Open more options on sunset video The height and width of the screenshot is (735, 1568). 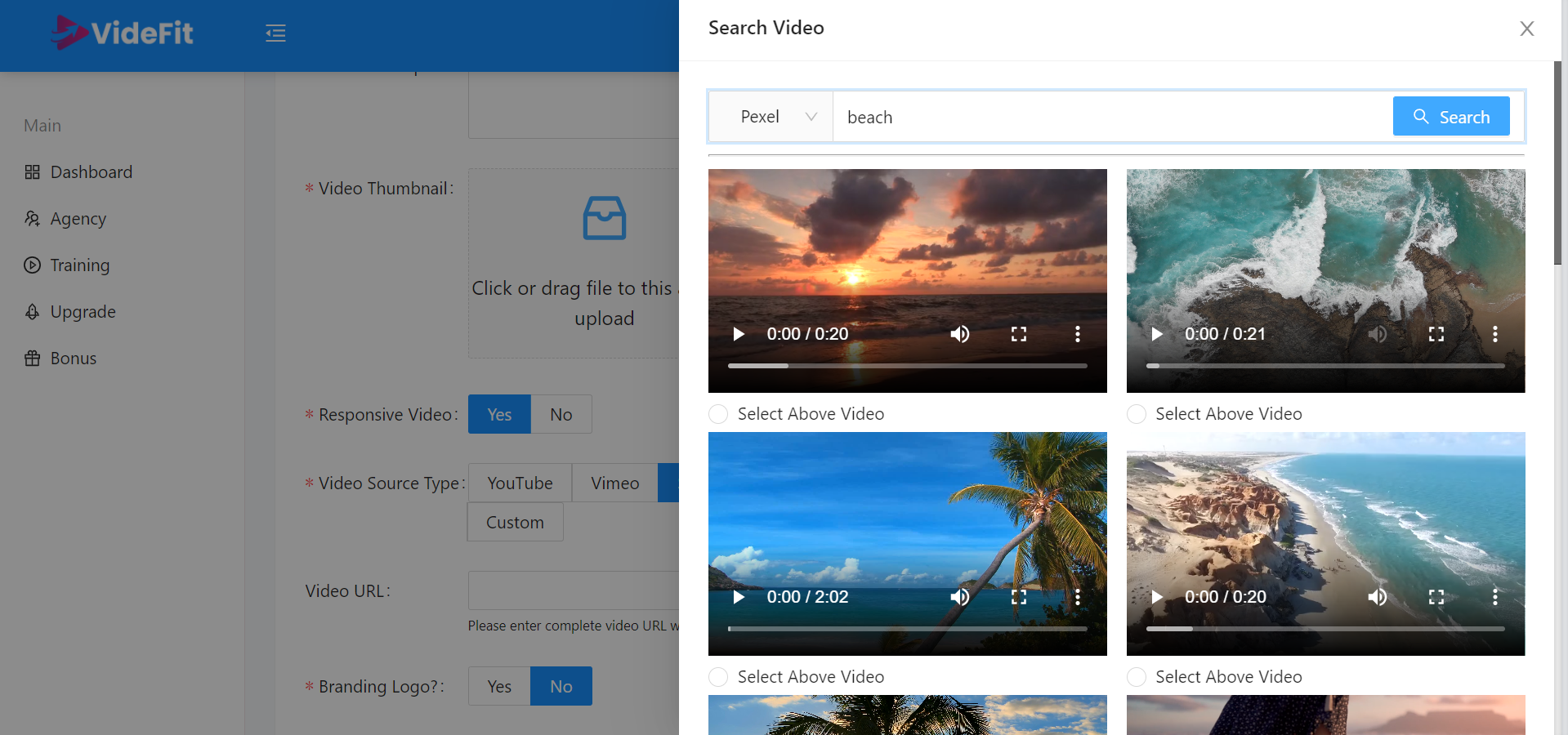pyautogui.click(x=1078, y=334)
